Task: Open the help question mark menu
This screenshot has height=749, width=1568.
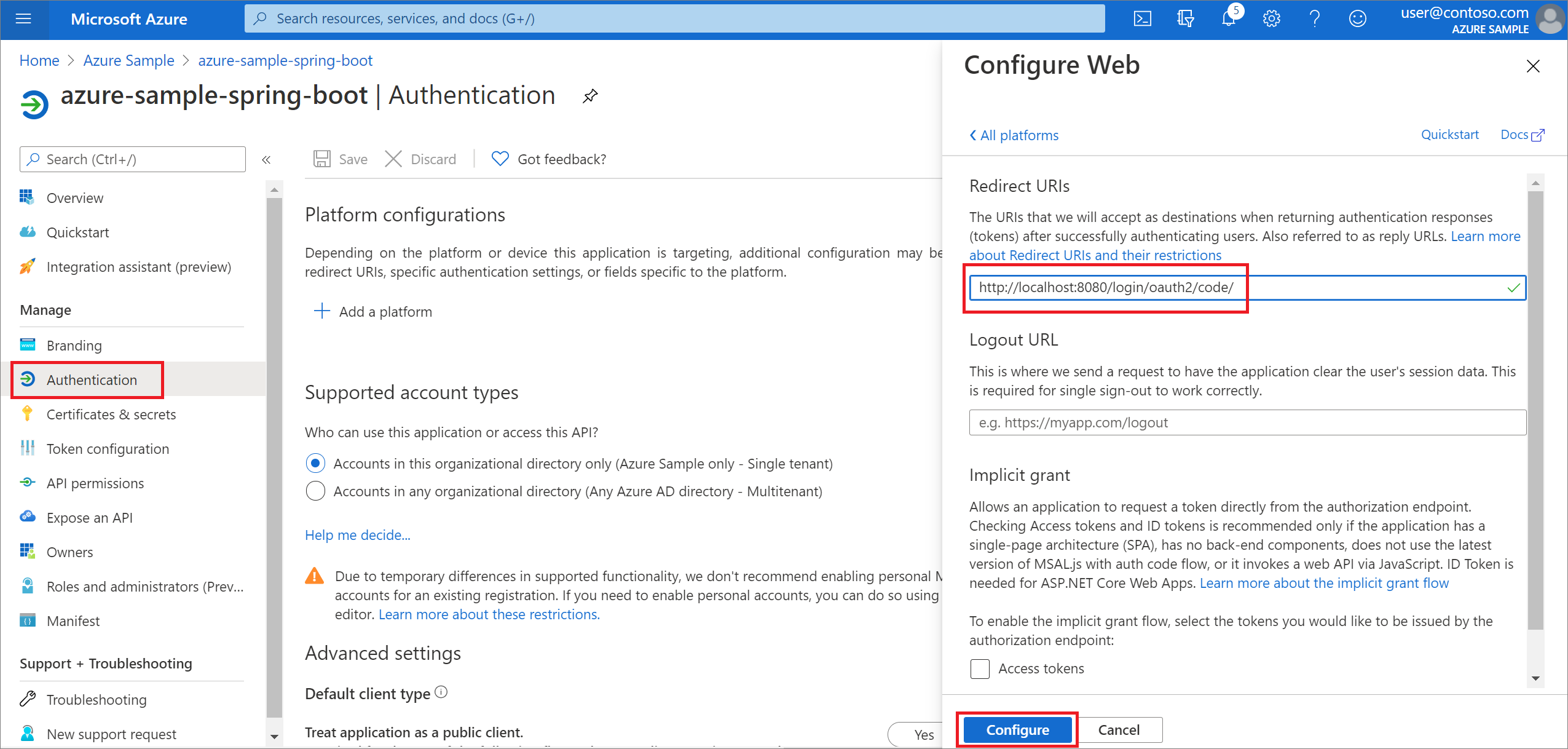Action: coord(1314,18)
